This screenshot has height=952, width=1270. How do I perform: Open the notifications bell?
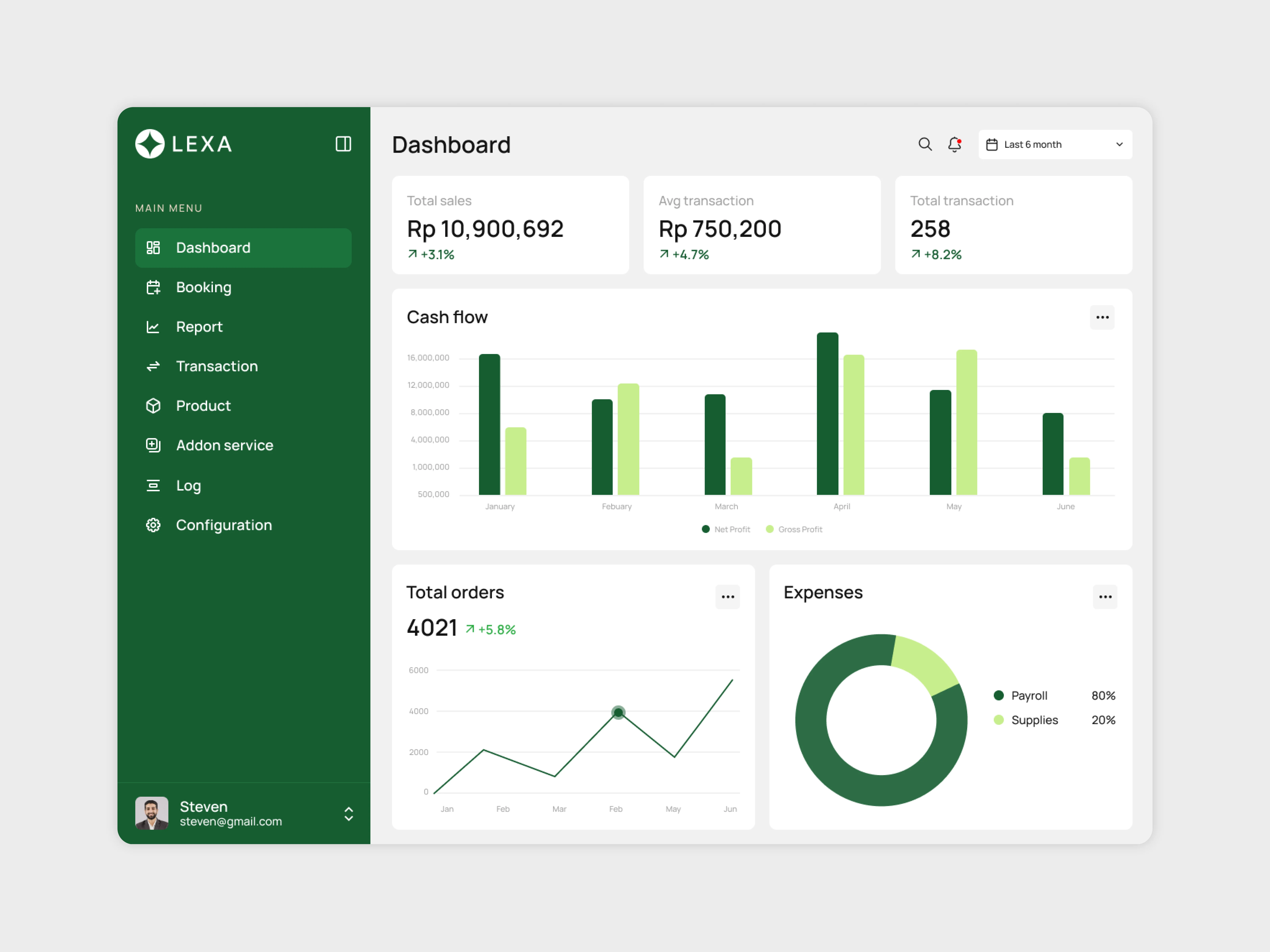pyautogui.click(x=954, y=144)
